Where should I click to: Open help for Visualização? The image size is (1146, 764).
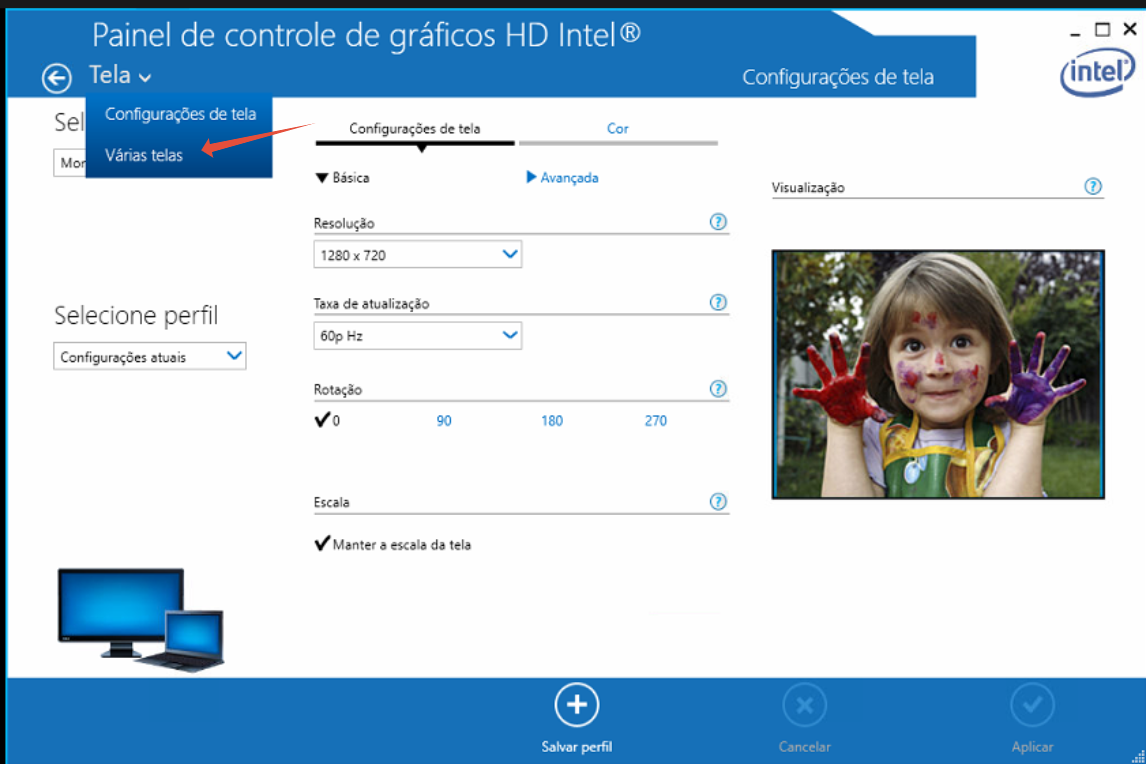(1093, 186)
